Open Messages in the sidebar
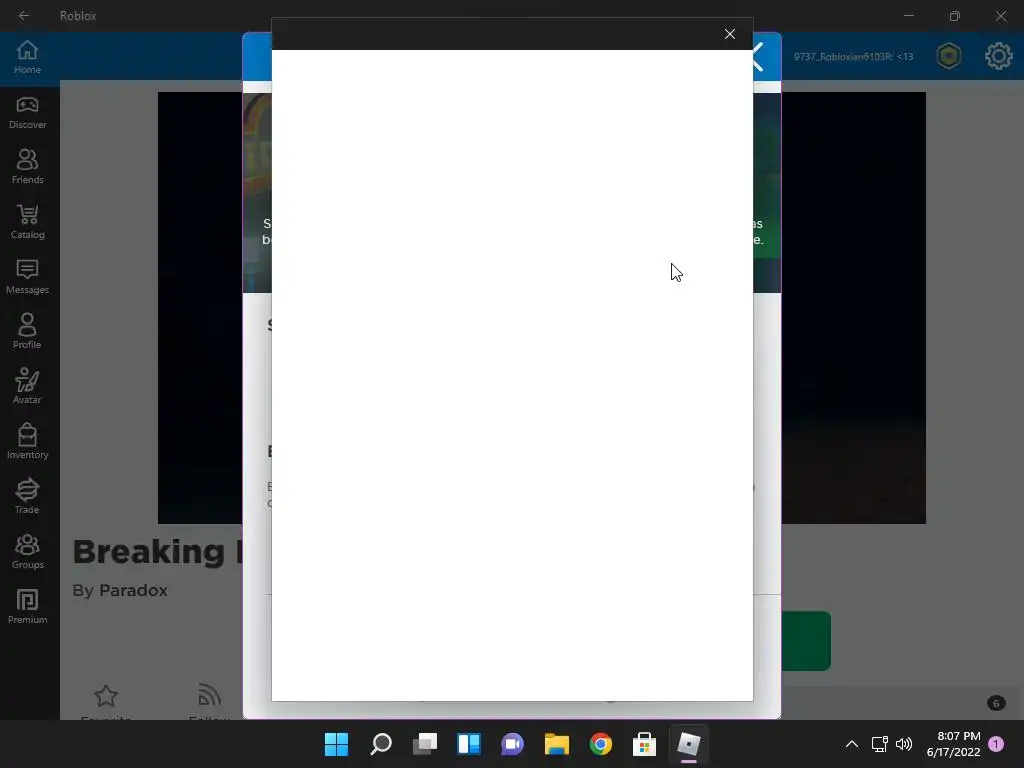The height and width of the screenshot is (768, 1024). point(27,277)
